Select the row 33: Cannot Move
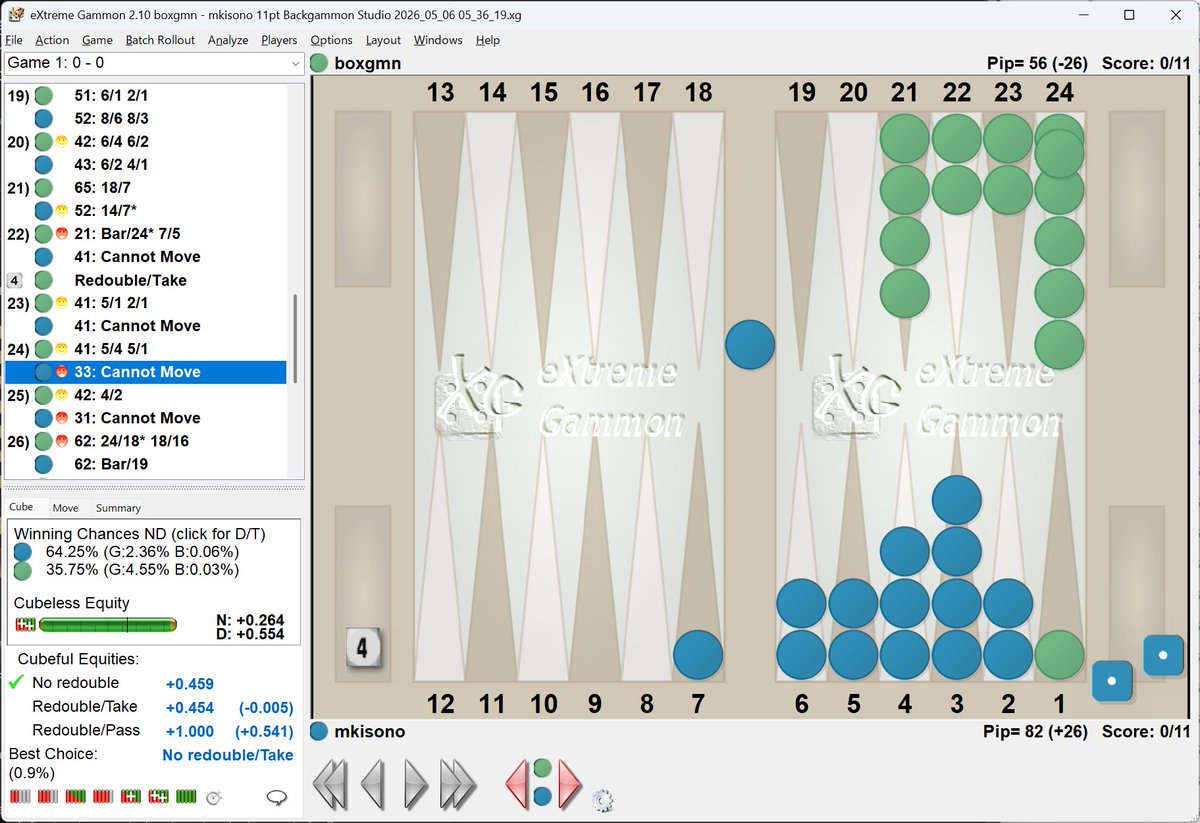 pos(146,372)
